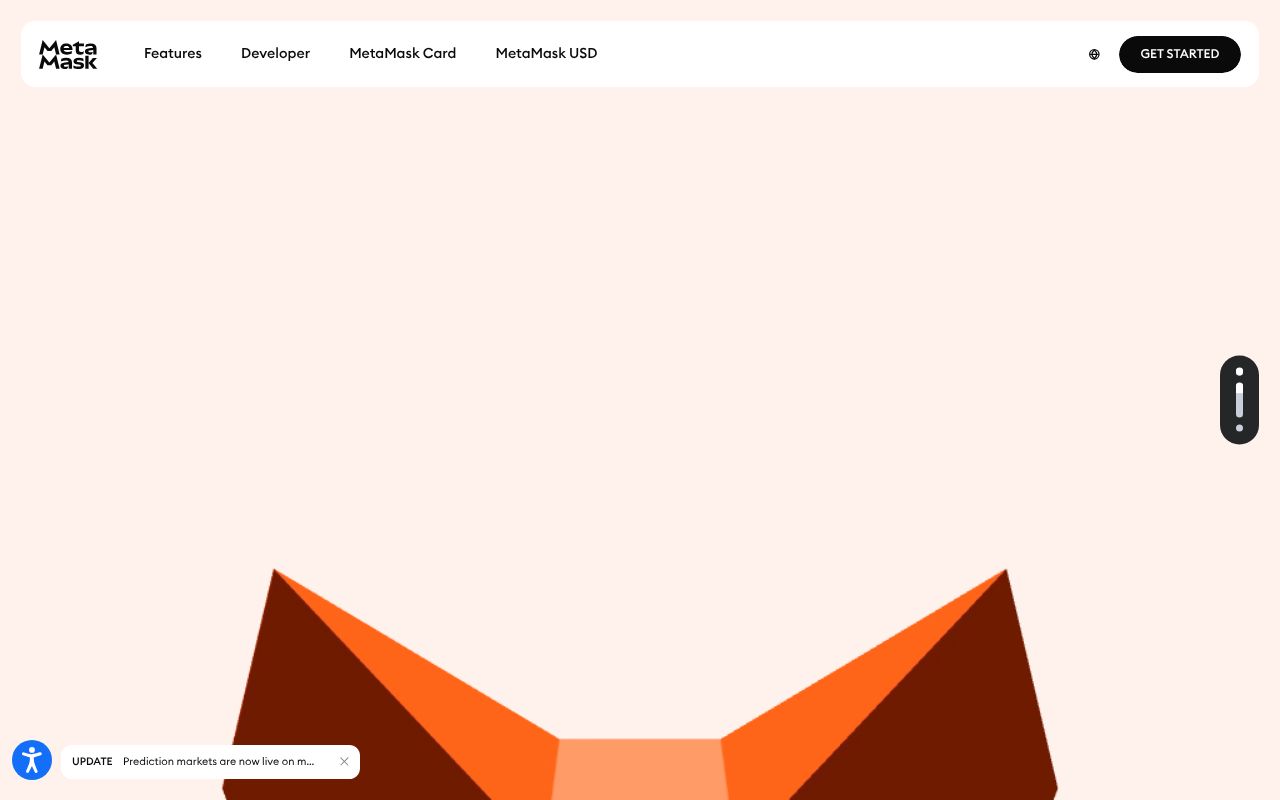Click the bottom dot on the scroll indicator
The image size is (1280, 800).
(1239, 428)
